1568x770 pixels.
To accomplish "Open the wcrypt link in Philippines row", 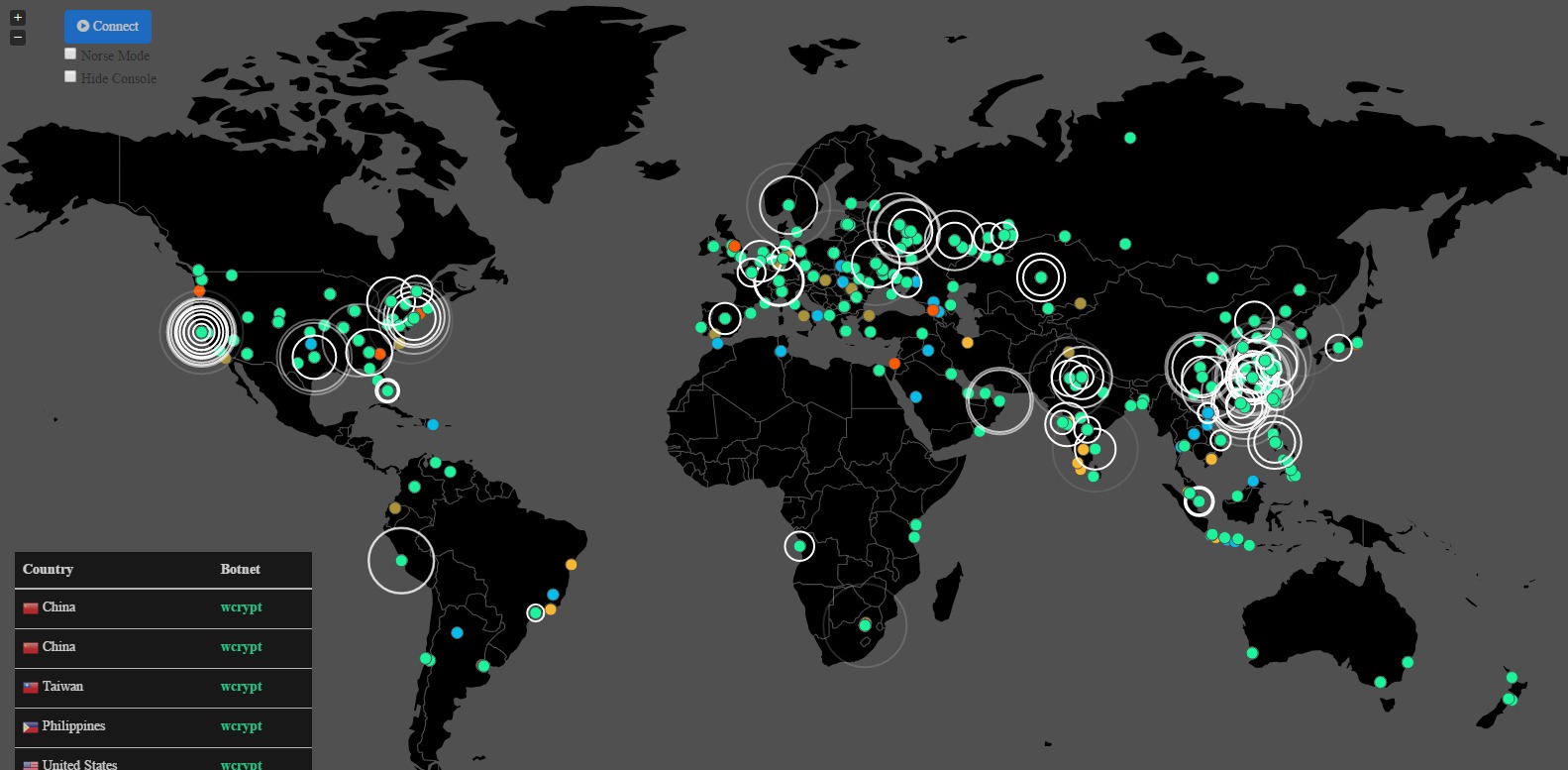I will click(242, 726).
